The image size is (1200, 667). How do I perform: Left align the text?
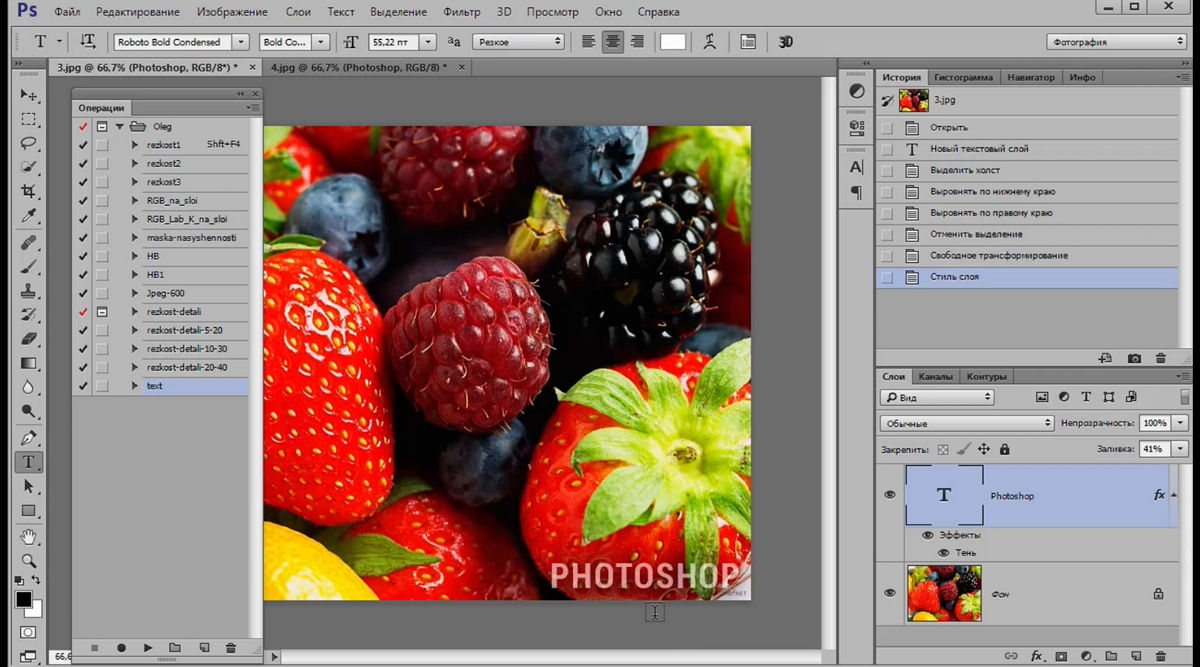(x=588, y=42)
